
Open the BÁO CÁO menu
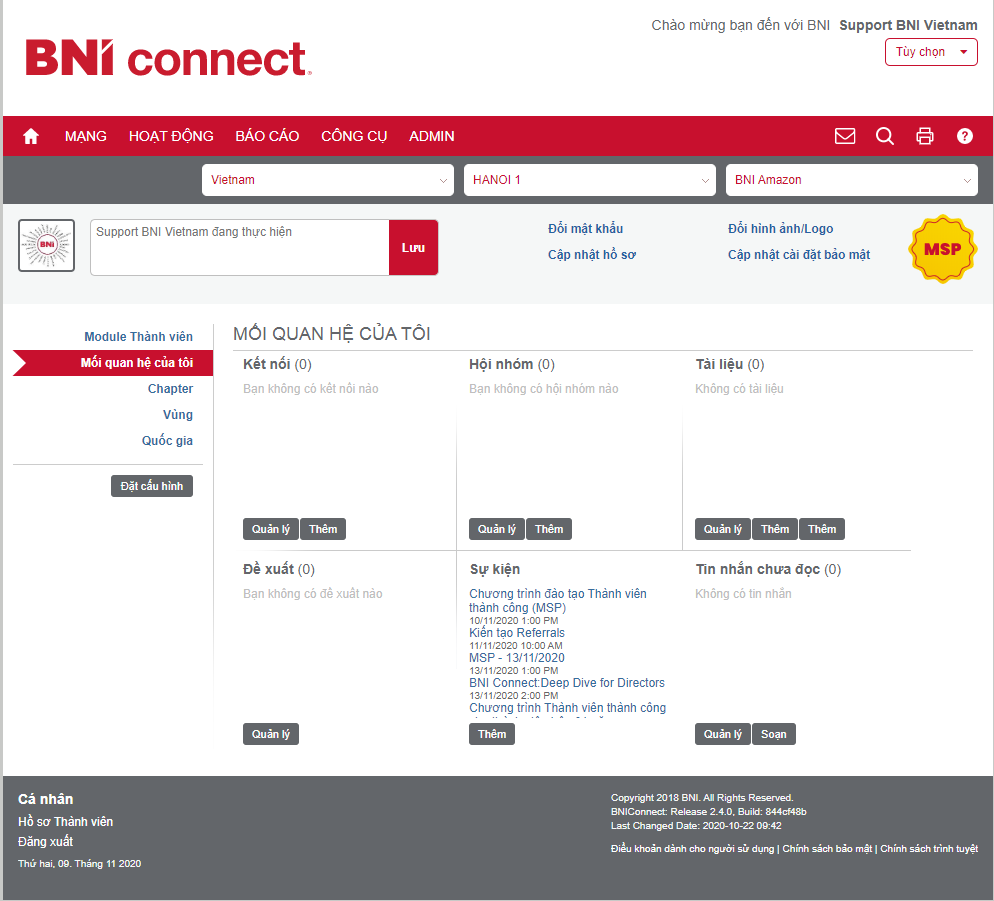pos(267,136)
